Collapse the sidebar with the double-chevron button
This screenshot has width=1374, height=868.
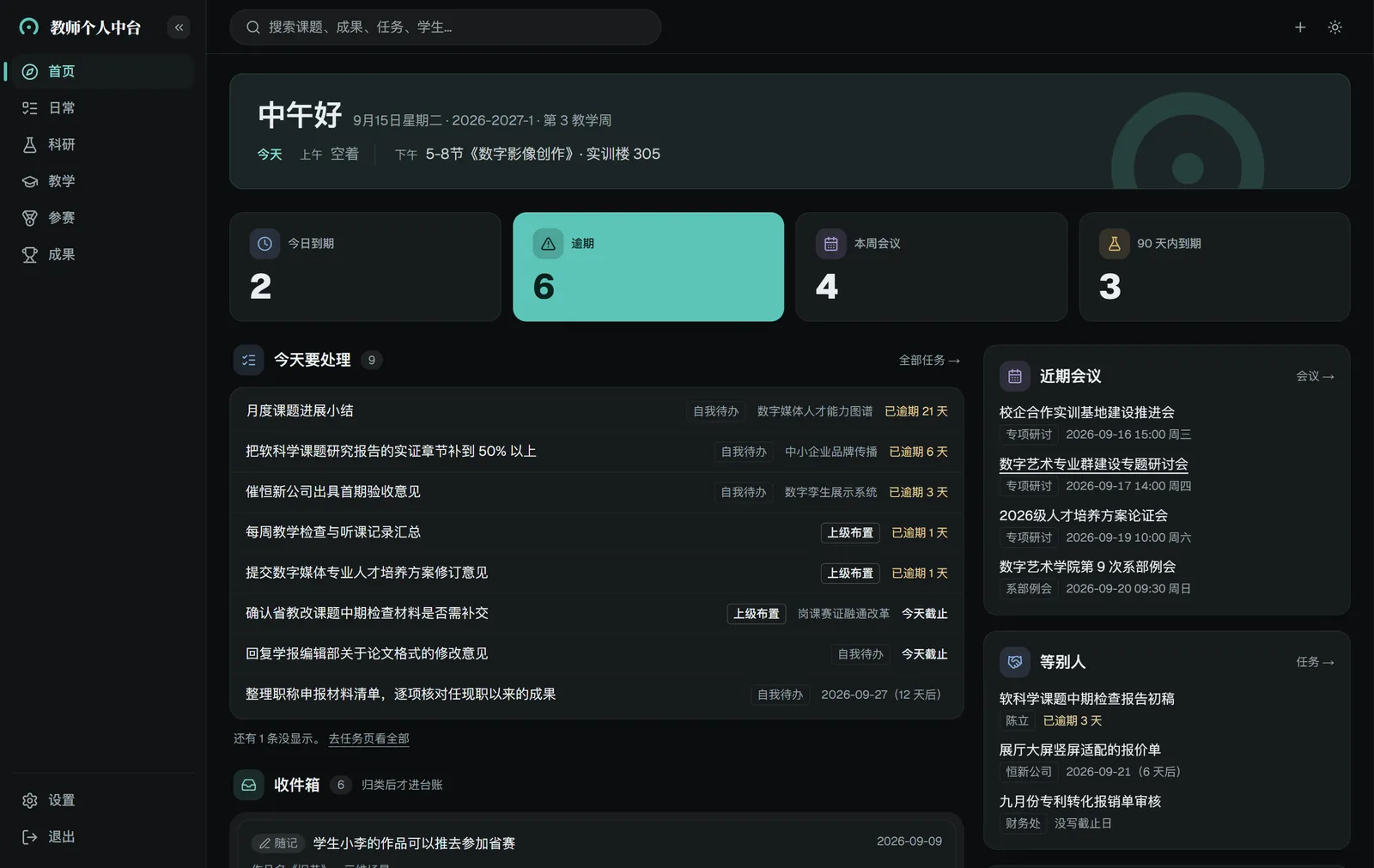coord(179,27)
